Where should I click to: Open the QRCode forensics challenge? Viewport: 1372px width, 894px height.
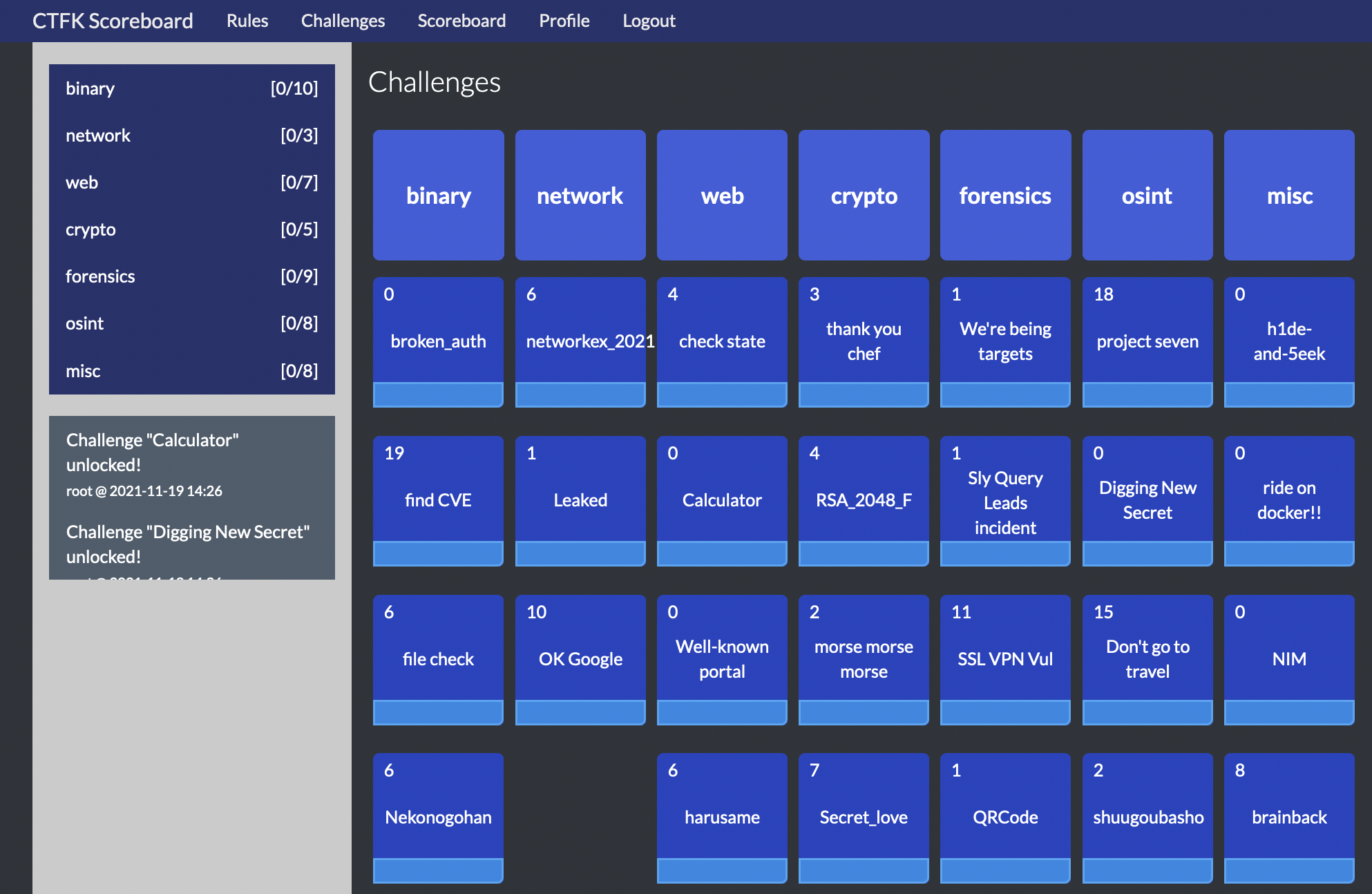tap(1005, 817)
